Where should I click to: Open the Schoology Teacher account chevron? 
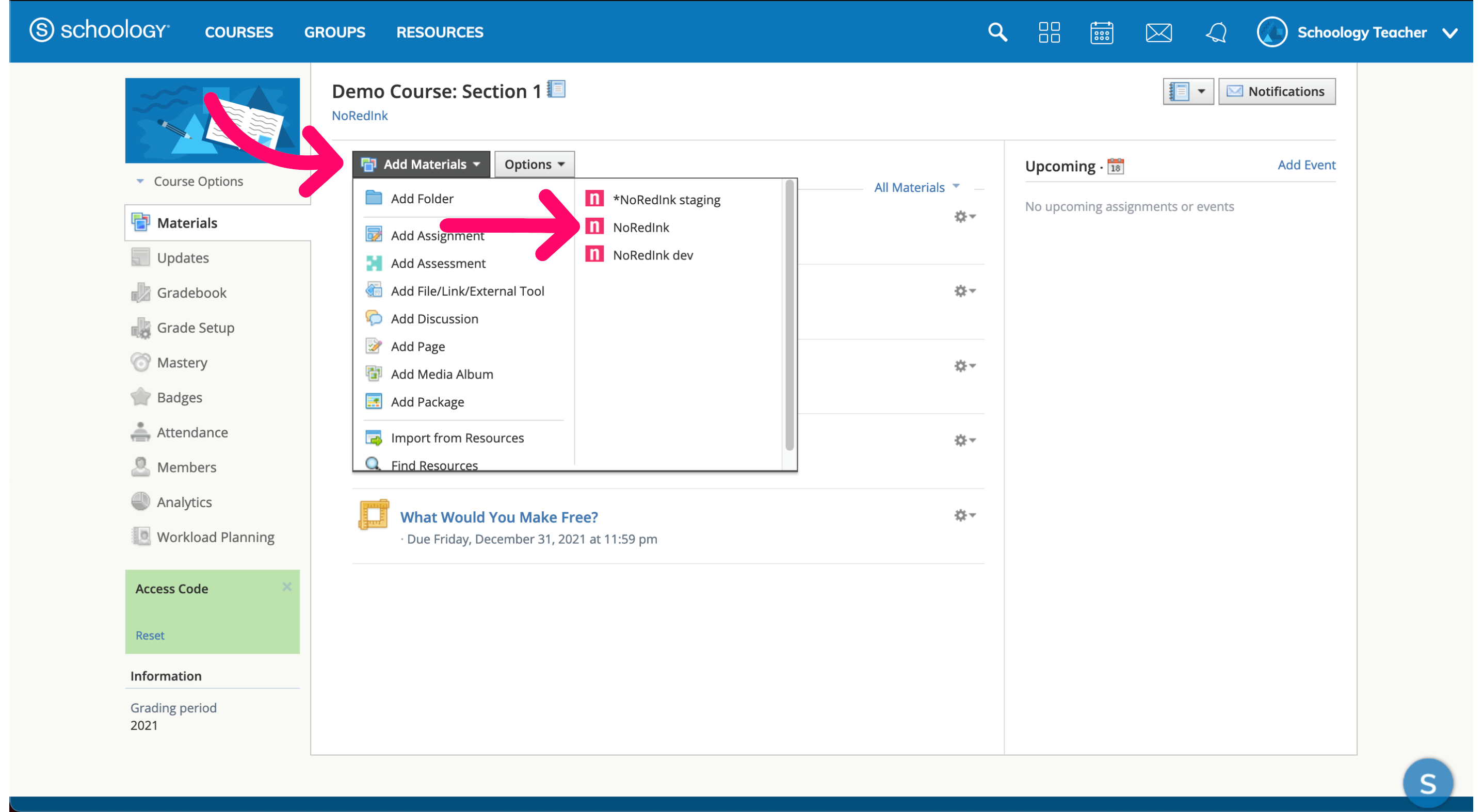(1449, 33)
